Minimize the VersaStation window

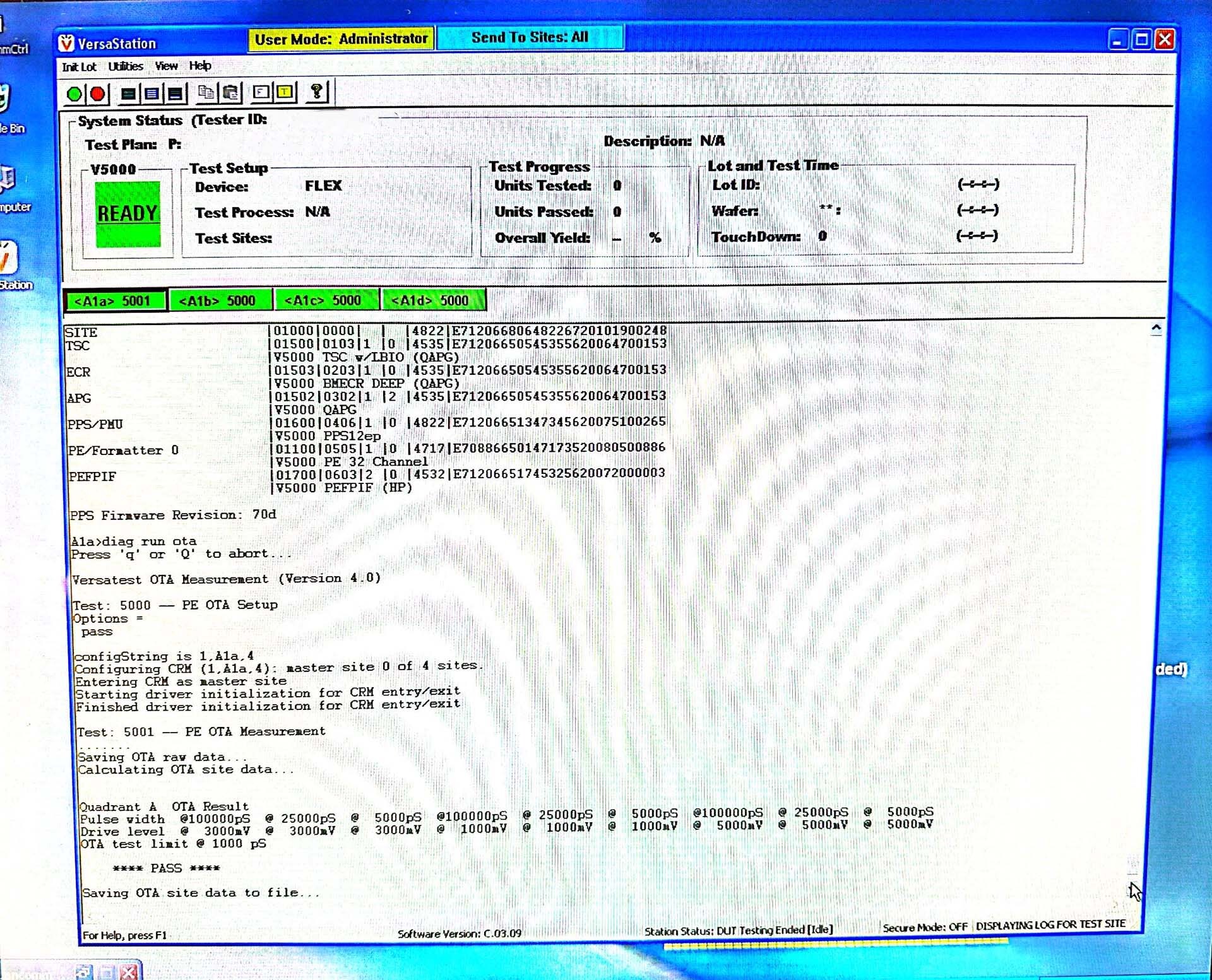tap(1117, 40)
